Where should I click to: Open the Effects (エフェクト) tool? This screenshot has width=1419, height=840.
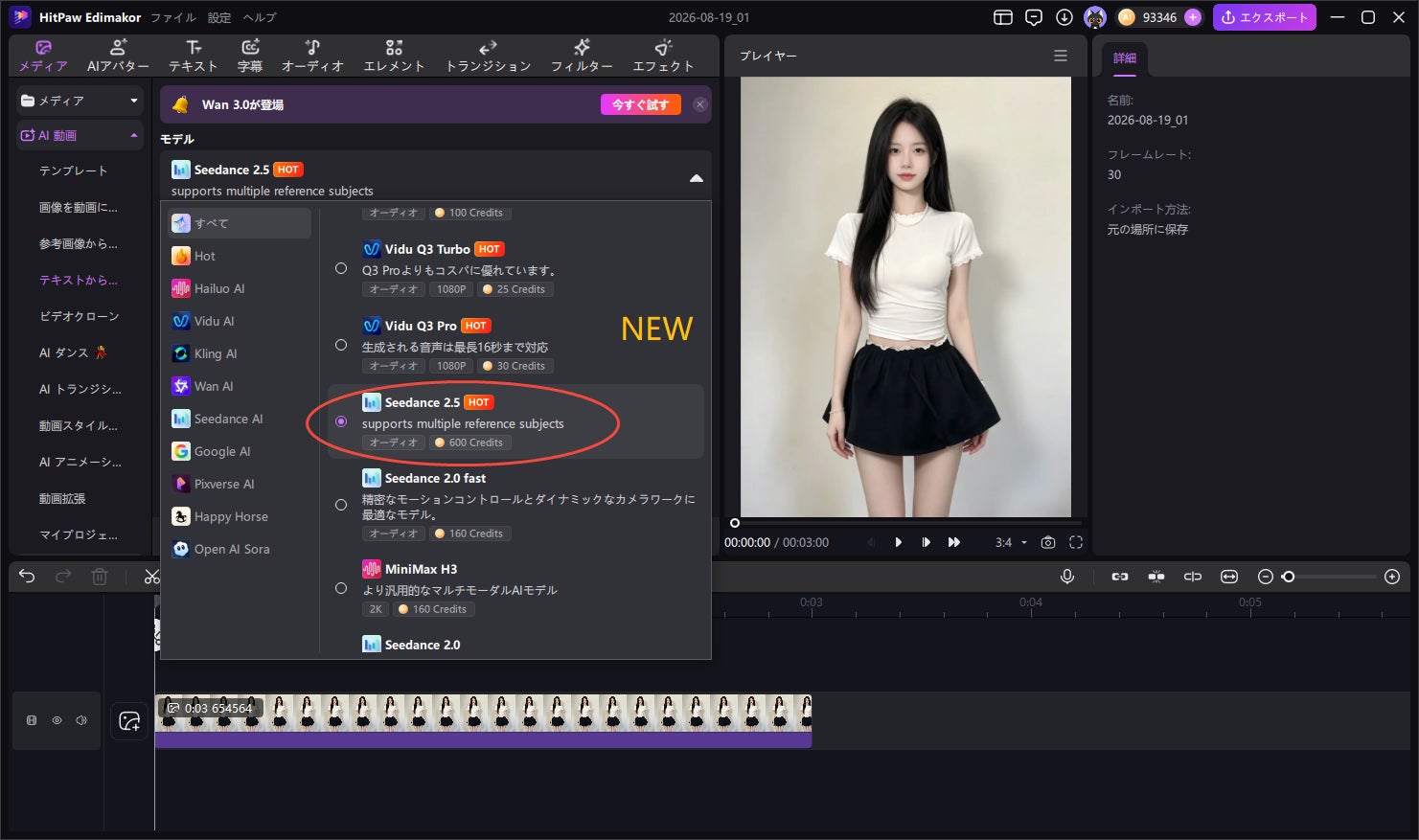pyautogui.click(x=663, y=56)
